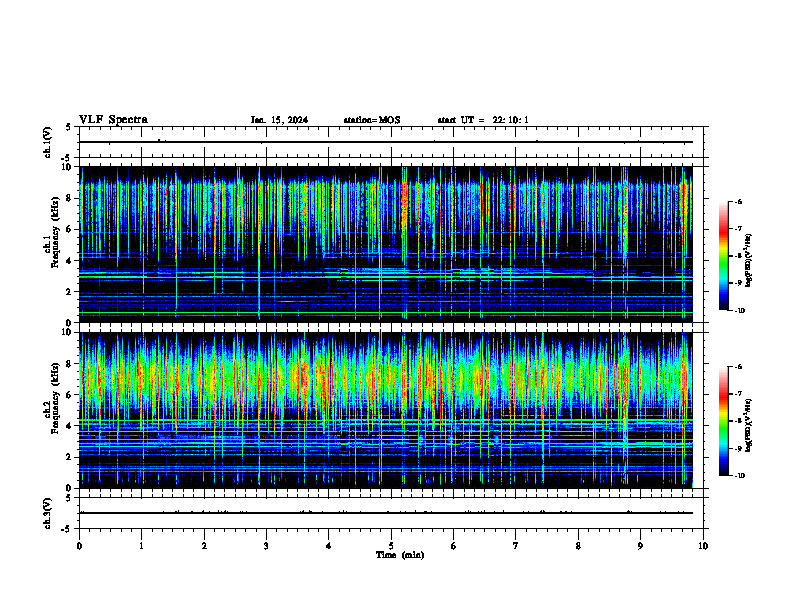
Task: Click the ch.3 voltage waveform trace
Action: point(386,513)
